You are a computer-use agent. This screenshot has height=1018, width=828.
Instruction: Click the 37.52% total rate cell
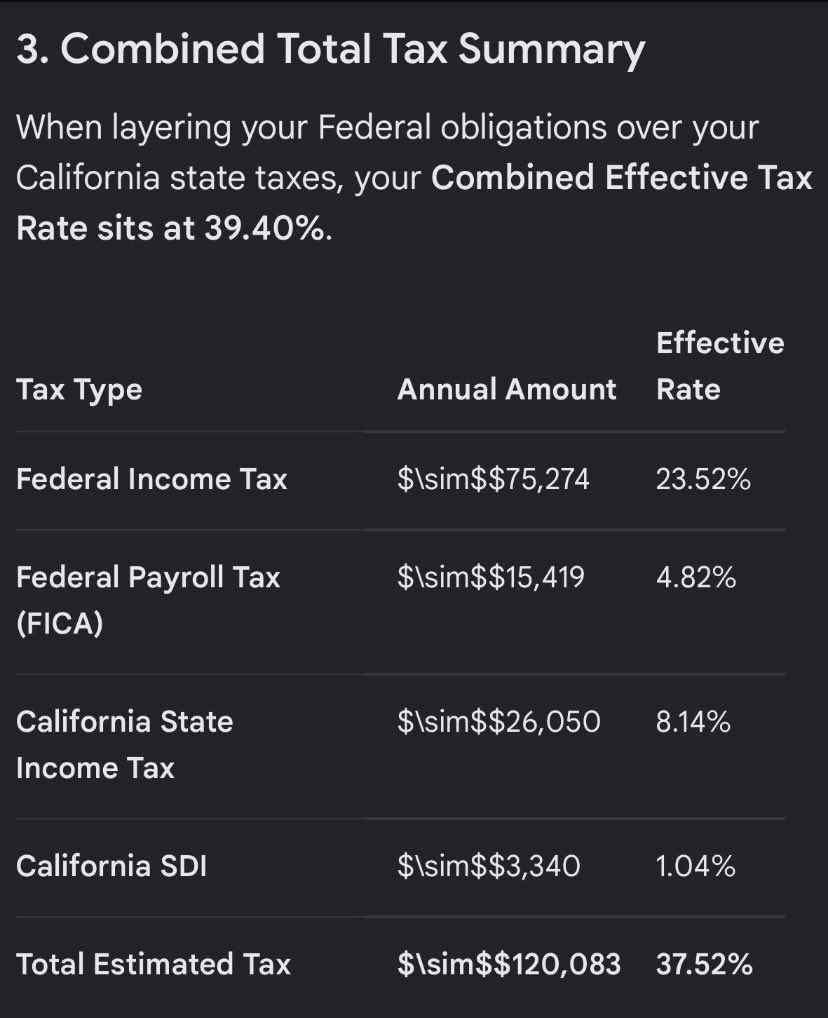coord(704,964)
